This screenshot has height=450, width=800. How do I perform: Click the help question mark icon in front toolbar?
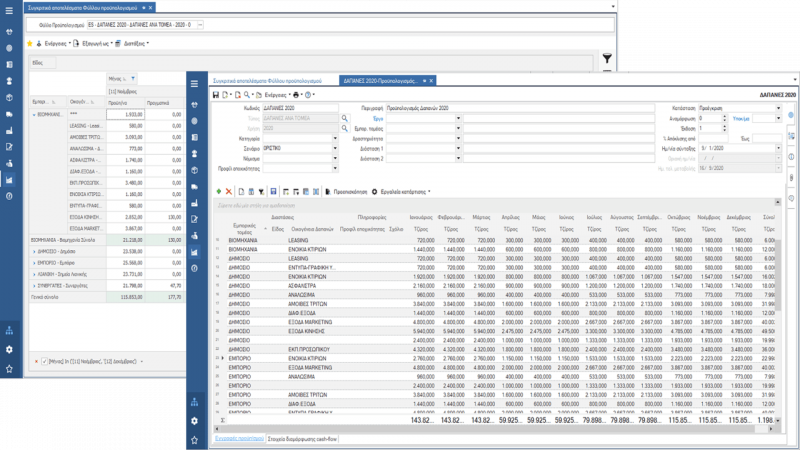(x=308, y=95)
